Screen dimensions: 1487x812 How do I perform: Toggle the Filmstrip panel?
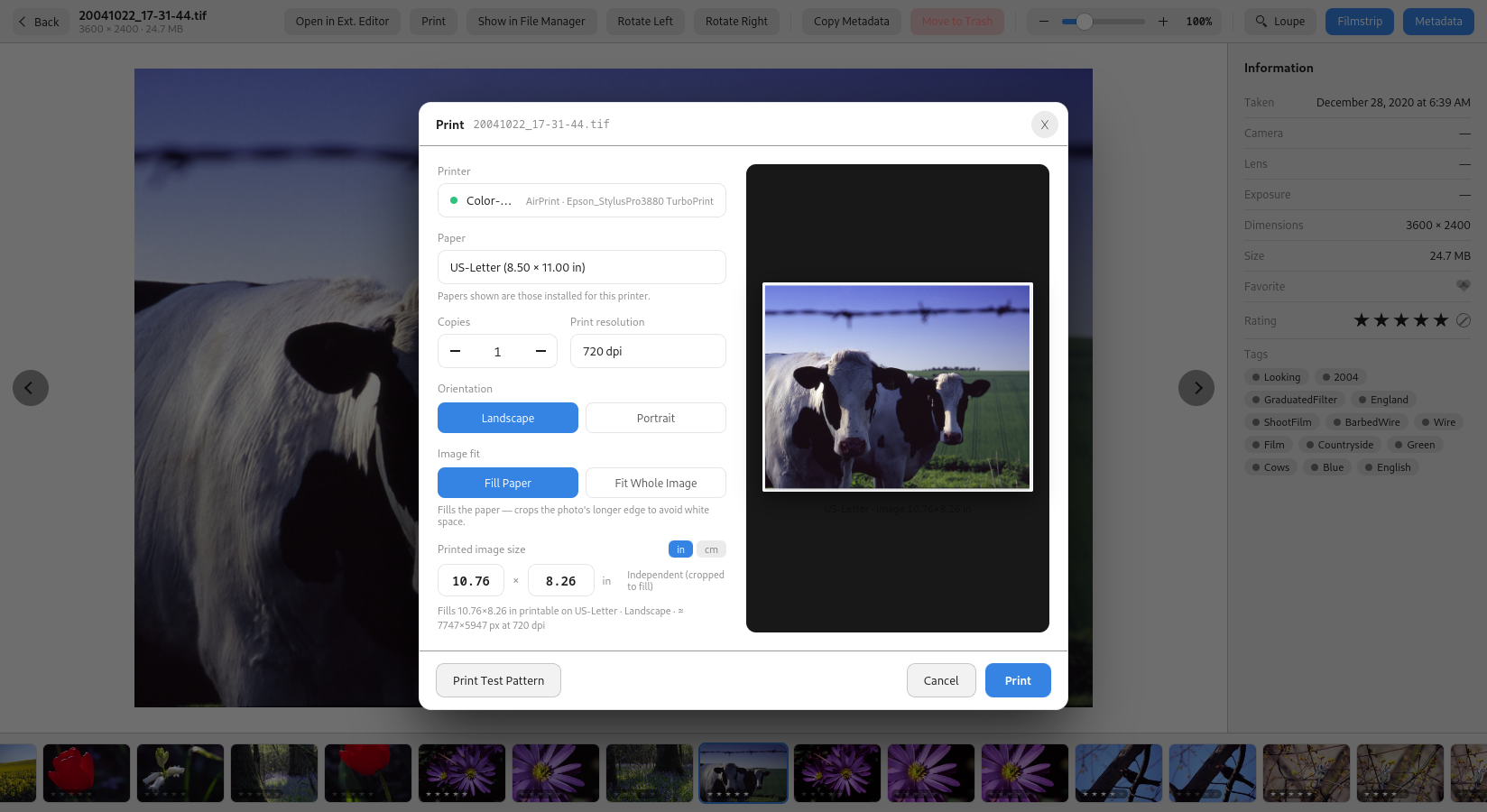1360,22
